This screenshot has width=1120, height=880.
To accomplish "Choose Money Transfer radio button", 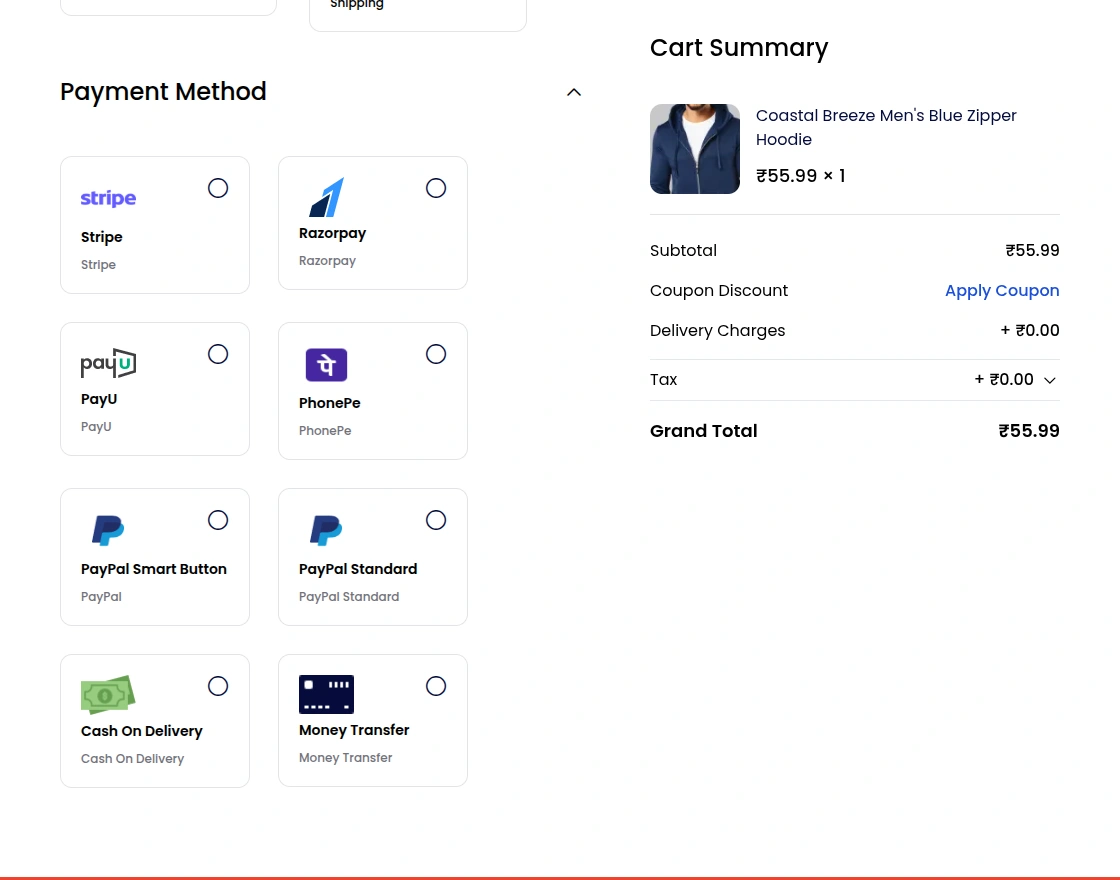I will tap(436, 686).
